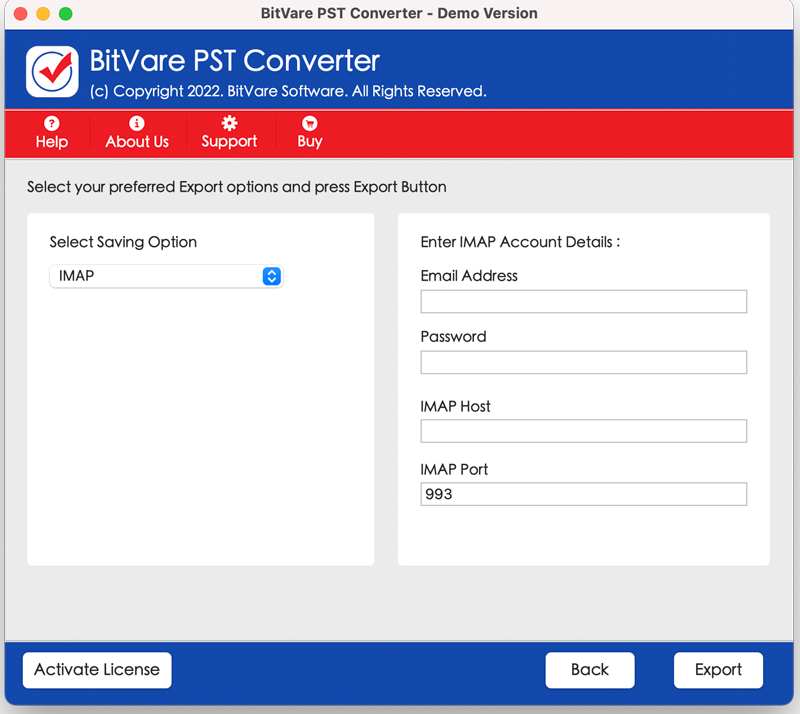Expand the Select Saving Option dropdown
The image size is (800, 714).
pos(166,276)
